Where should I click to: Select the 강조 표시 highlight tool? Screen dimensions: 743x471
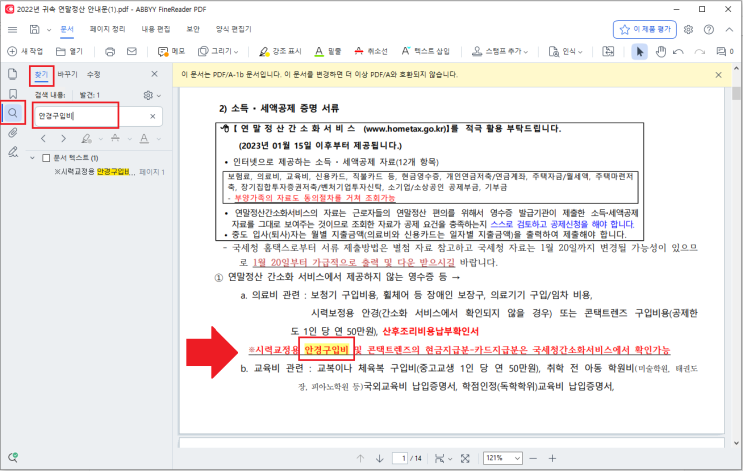(280, 51)
